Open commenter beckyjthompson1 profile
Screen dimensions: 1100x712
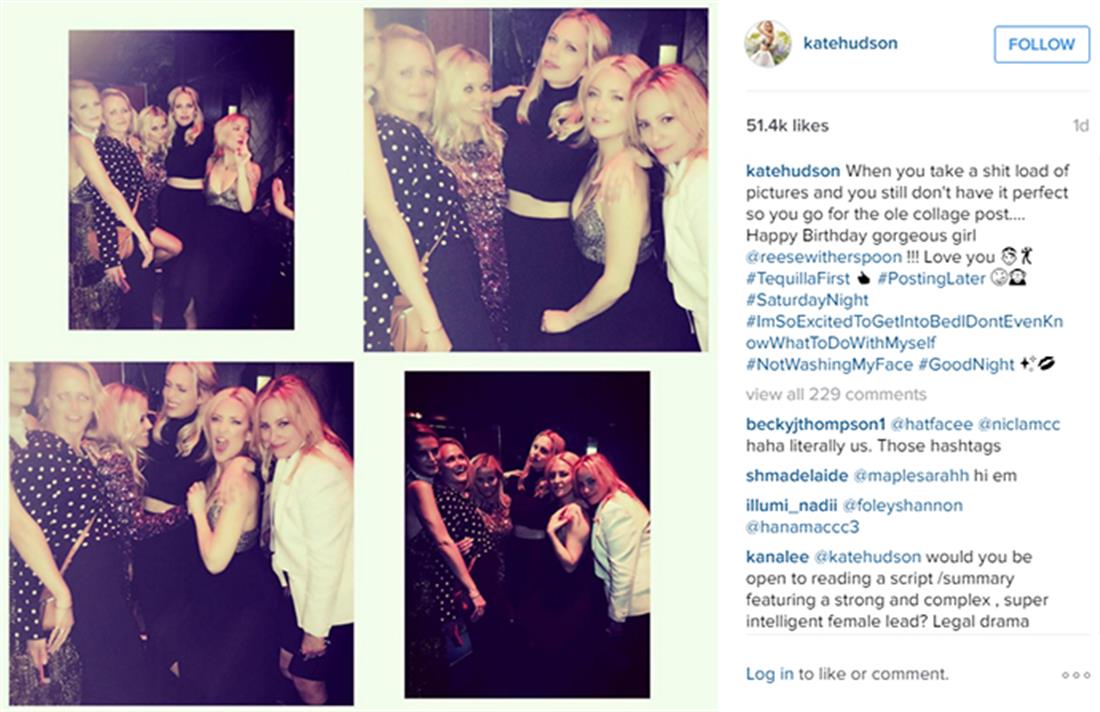point(816,424)
